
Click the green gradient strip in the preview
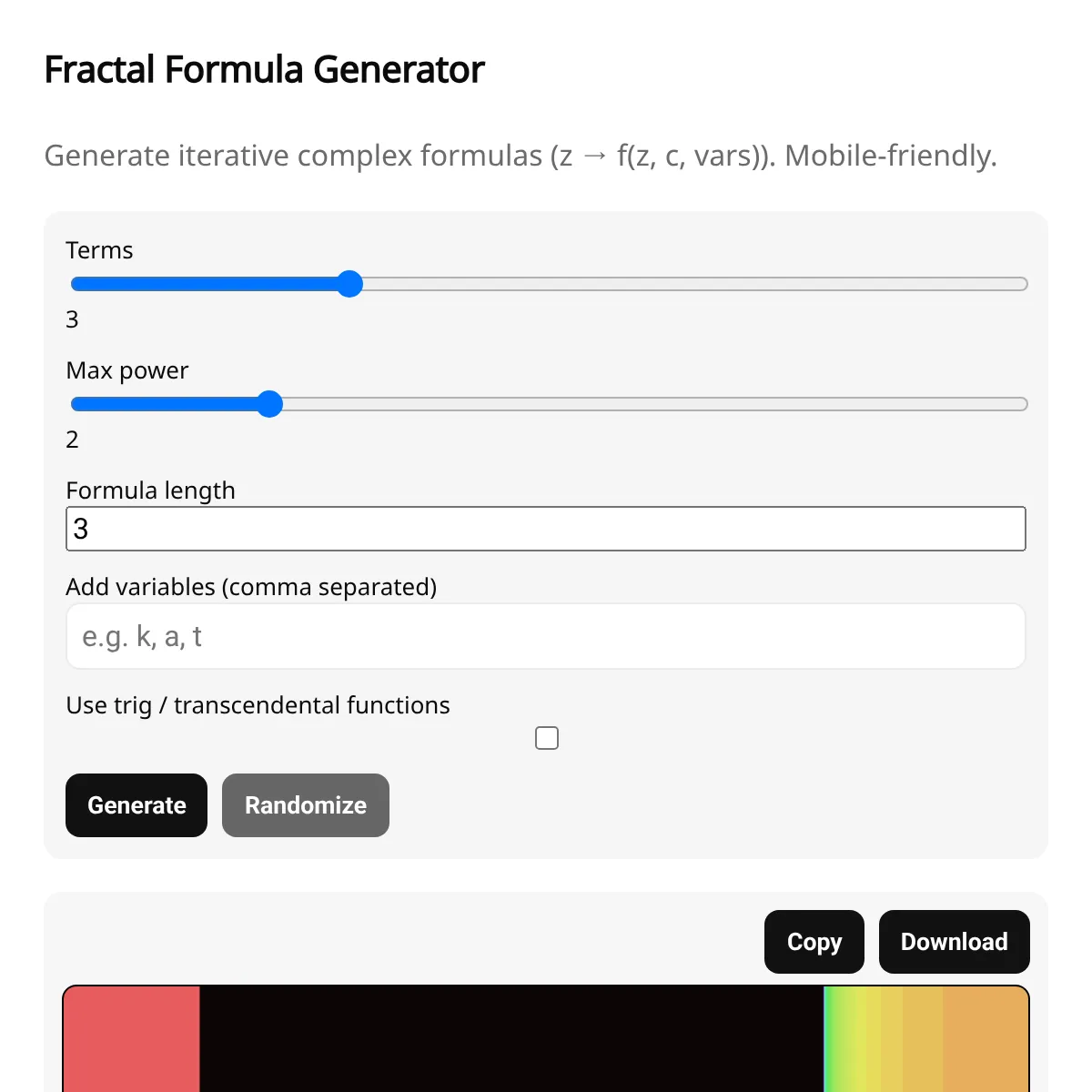839,1042
